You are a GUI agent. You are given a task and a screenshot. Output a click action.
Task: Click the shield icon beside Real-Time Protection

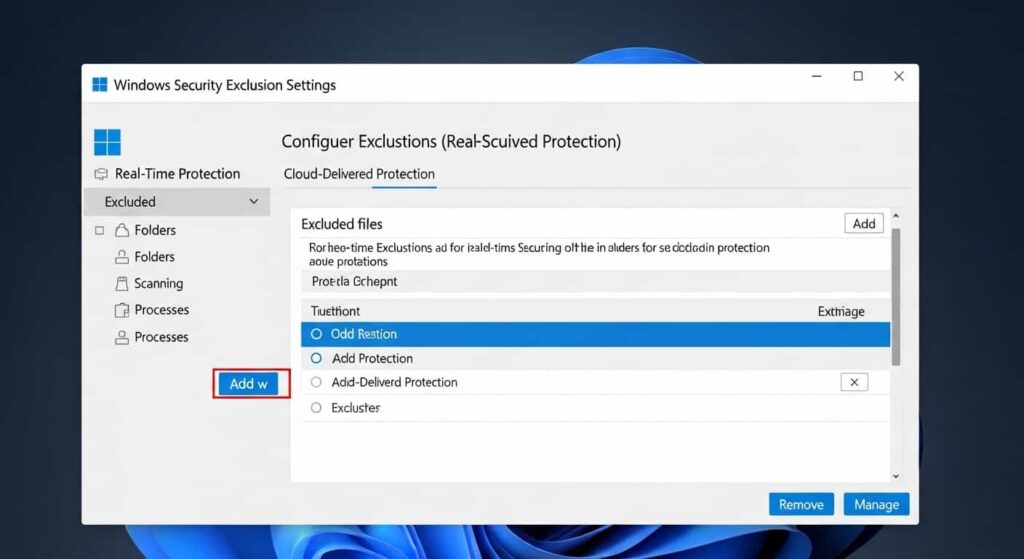[101, 174]
